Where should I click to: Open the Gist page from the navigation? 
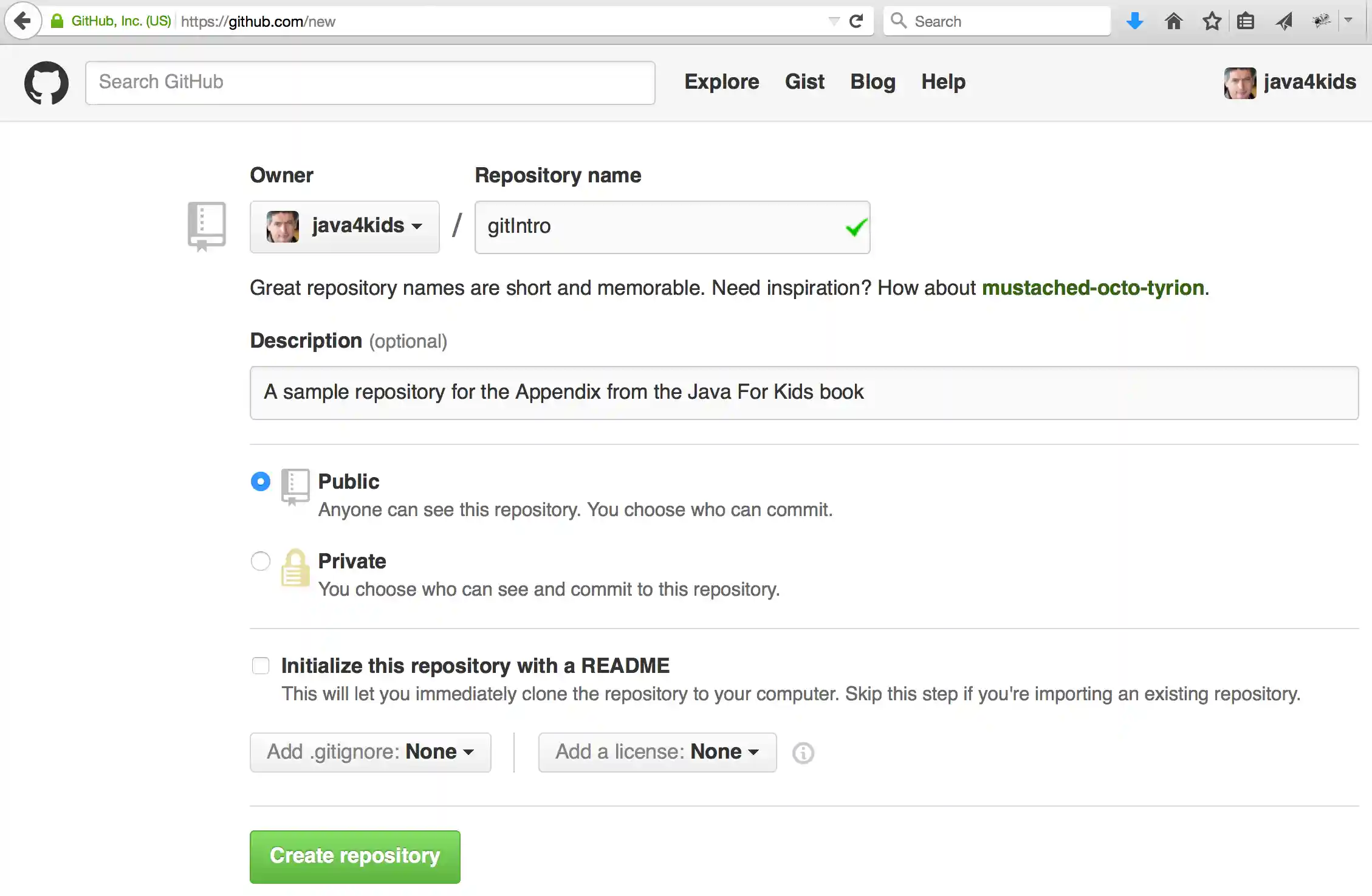pos(804,82)
